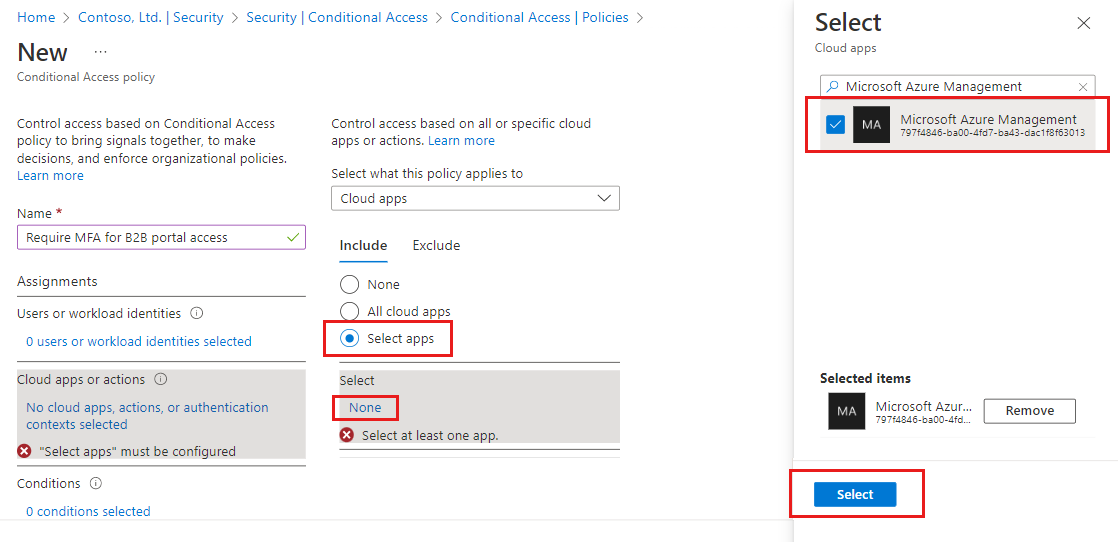Open the Cloud apps policy target dropdown
1118x544 pixels.
[x=476, y=198]
